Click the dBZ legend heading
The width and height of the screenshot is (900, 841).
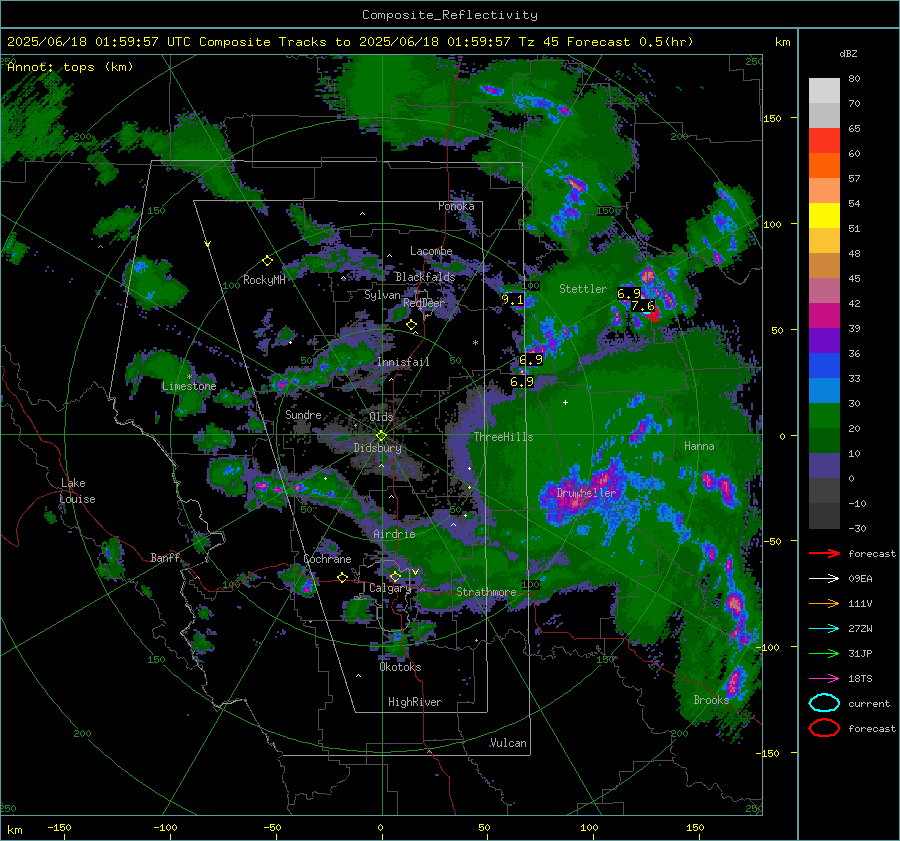[848, 54]
